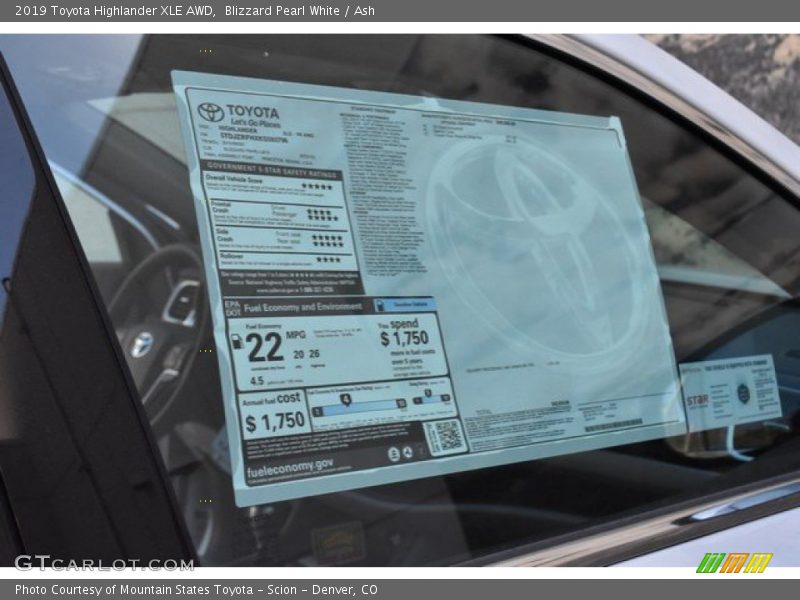Click the "Fuel Economy and Environment" heading
Viewport: 800px width, 600px height.
pos(303,307)
